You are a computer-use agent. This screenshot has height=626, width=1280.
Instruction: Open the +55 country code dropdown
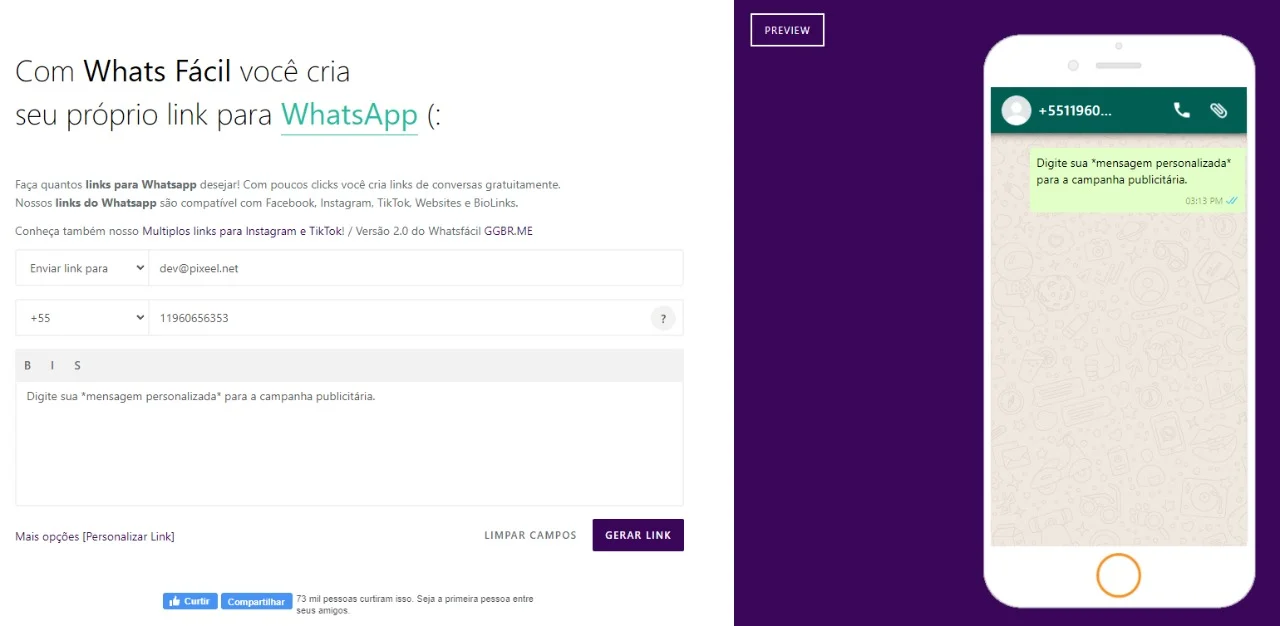(82, 318)
